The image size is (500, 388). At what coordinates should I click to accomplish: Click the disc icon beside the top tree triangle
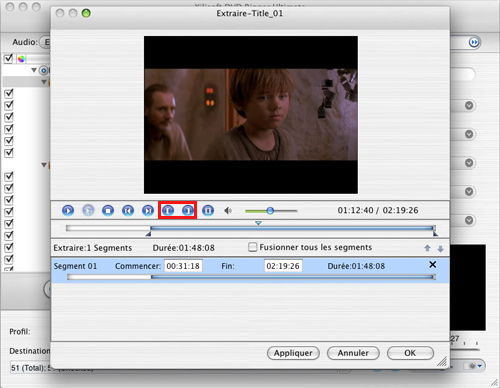tap(44, 70)
